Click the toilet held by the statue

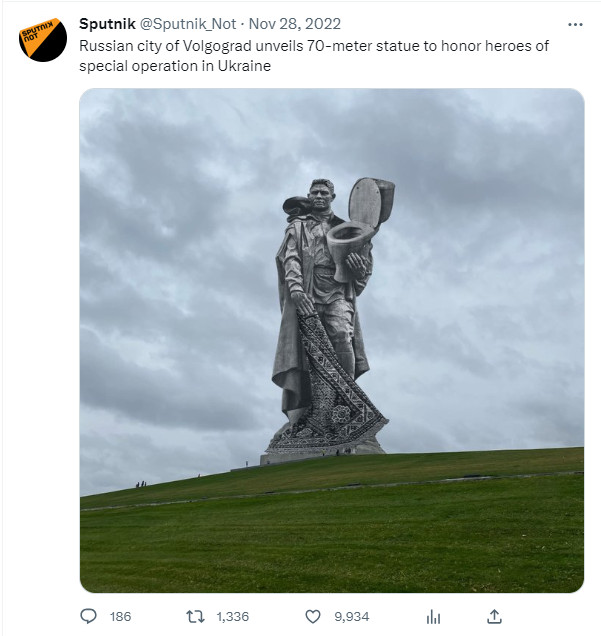click(359, 227)
